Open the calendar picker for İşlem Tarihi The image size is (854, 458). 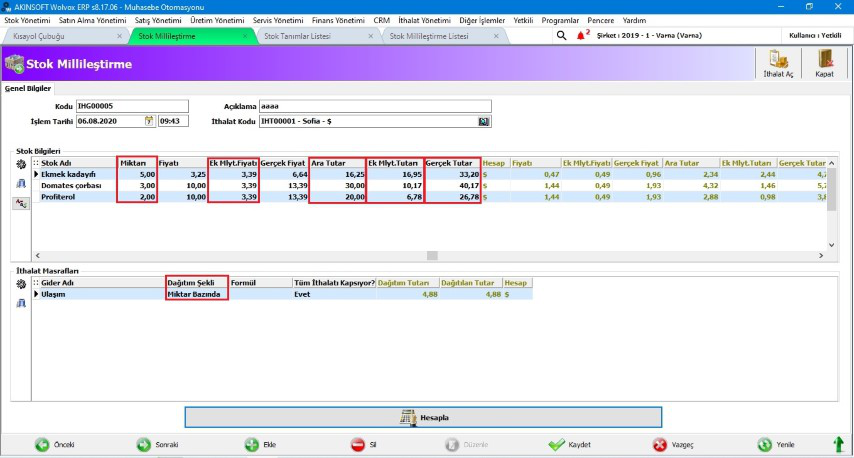coord(149,121)
